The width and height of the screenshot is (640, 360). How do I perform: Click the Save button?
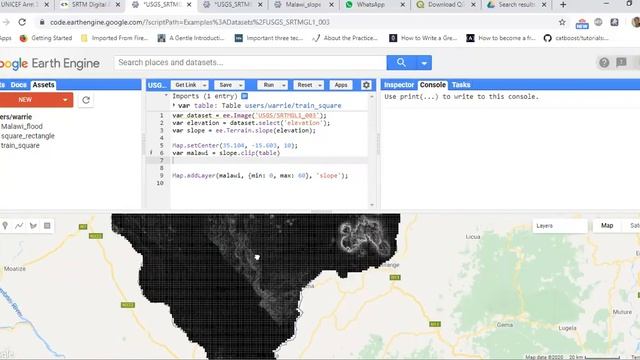225,85
